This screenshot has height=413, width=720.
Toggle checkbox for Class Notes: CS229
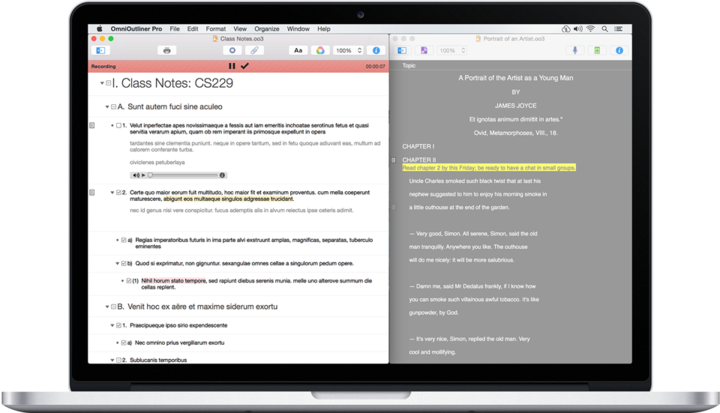(x=109, y=83)
